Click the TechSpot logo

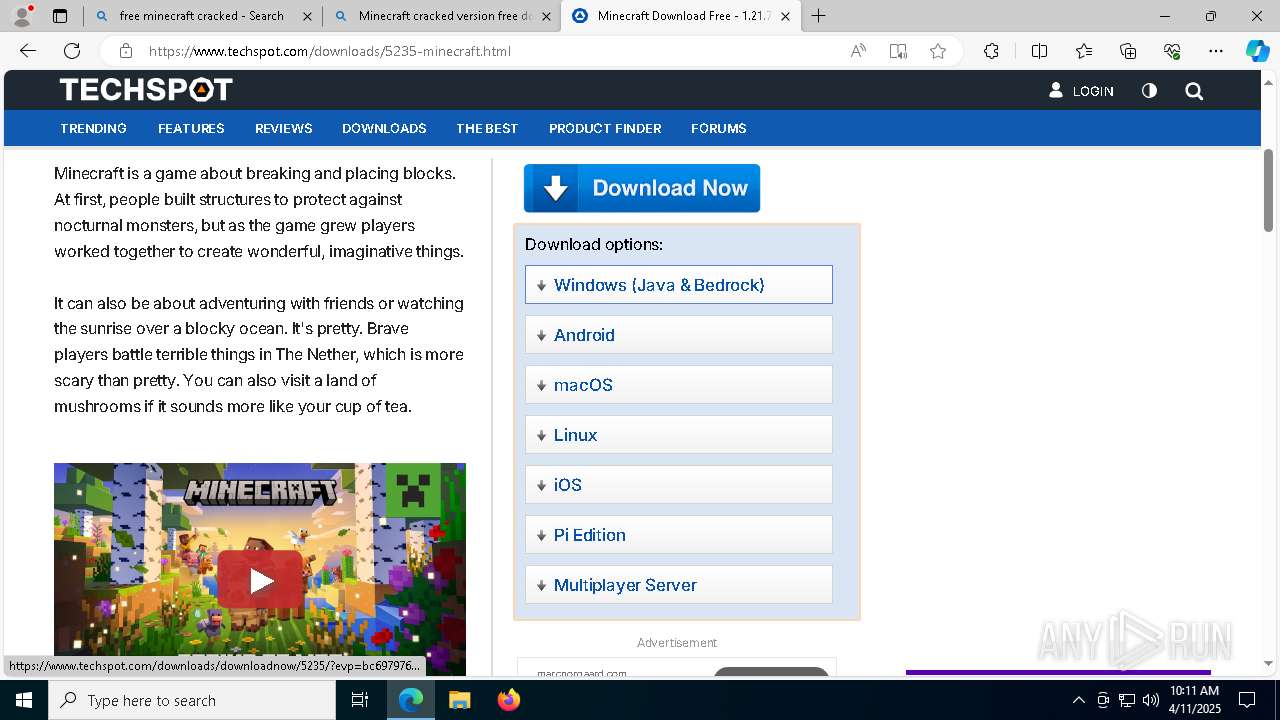[146, 90]
